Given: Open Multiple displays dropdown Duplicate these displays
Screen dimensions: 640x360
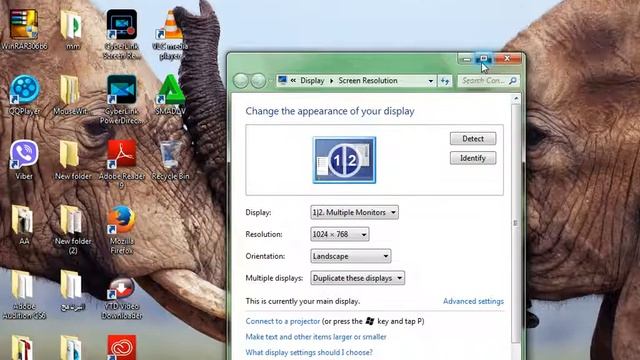Looking at the screenshot, I should 358,278.
